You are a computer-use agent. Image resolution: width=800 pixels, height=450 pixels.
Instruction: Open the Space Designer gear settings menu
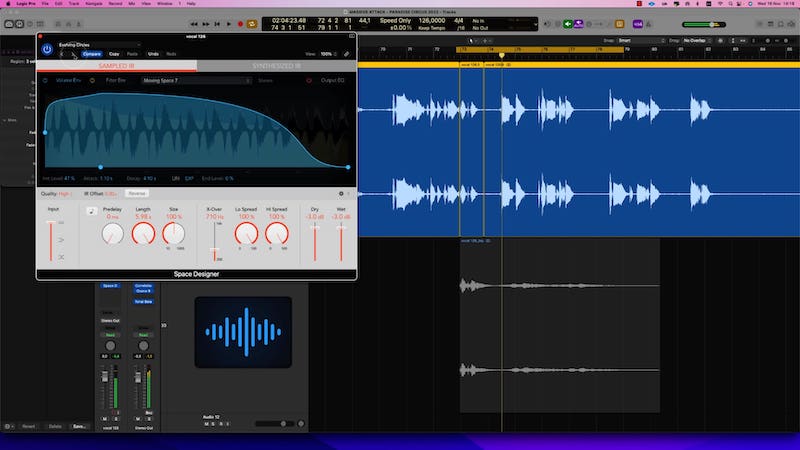341,194
